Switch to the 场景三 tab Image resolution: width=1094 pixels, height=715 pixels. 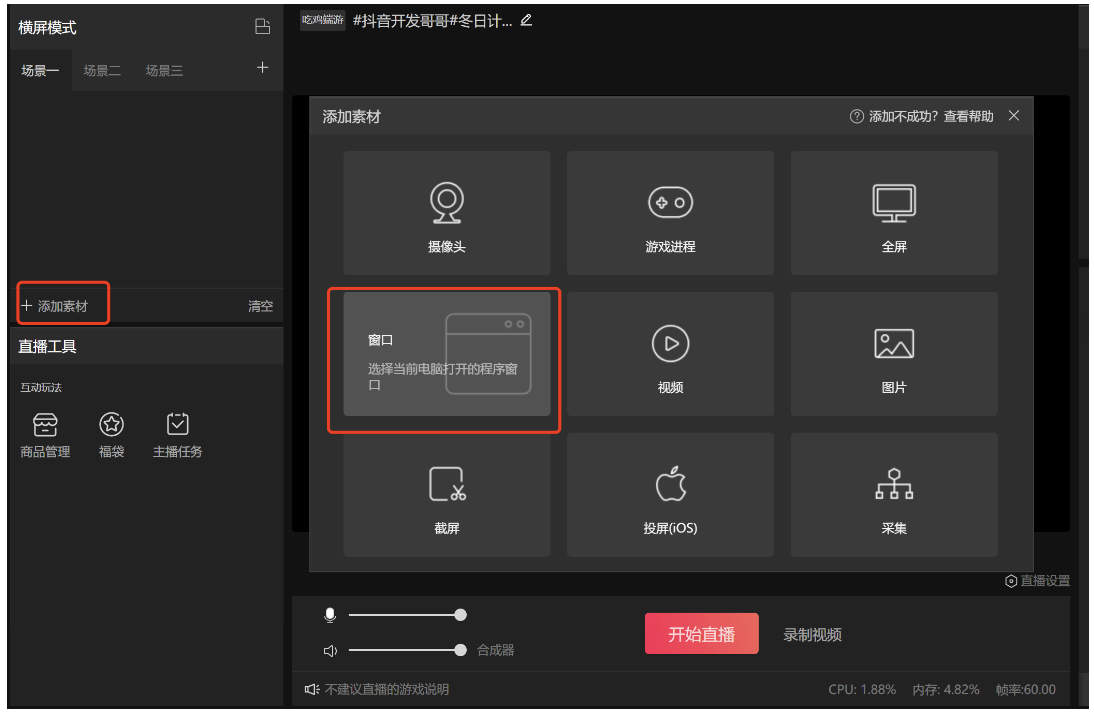[164, 71]
